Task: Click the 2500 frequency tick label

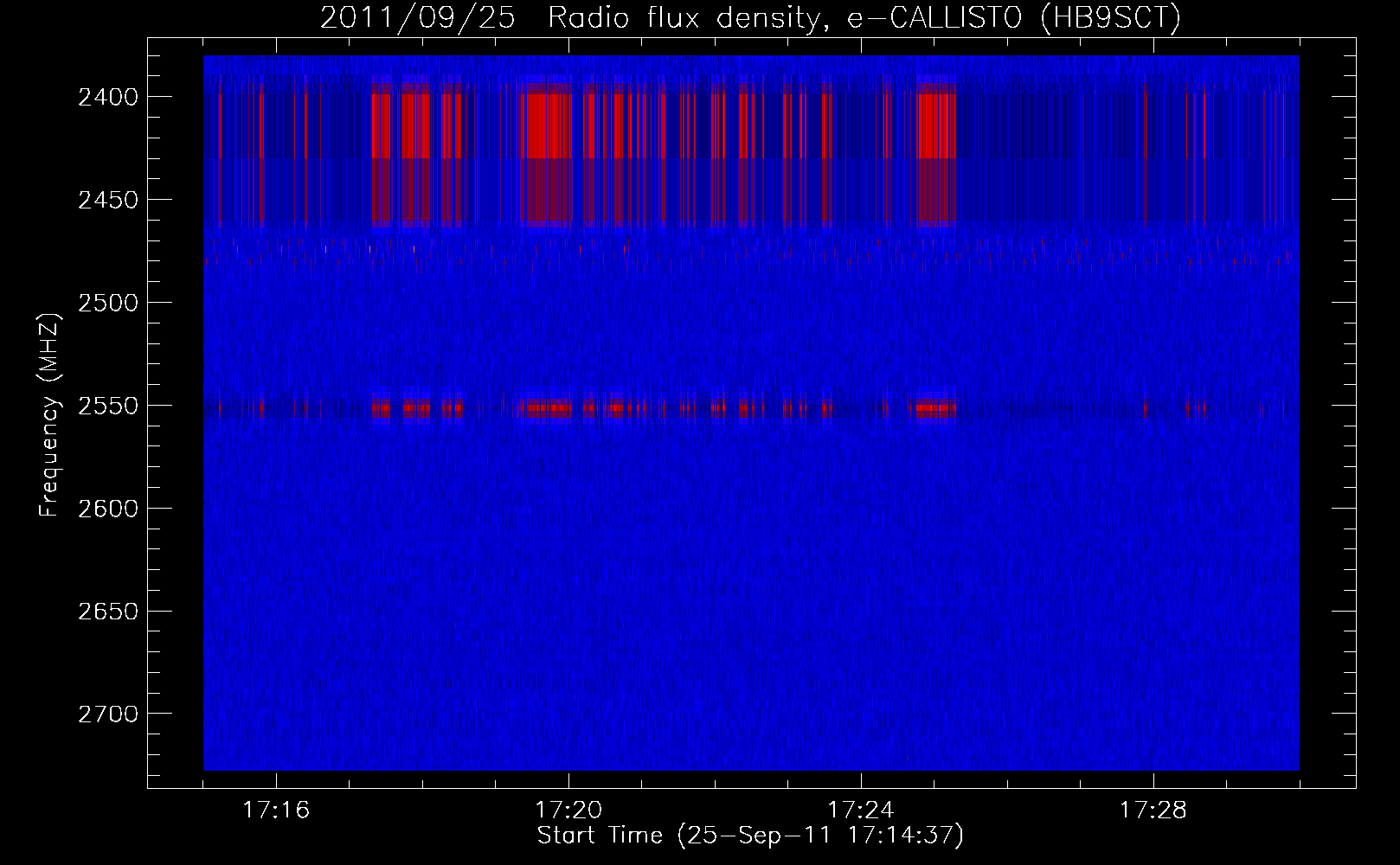Action: coord(108,303)
